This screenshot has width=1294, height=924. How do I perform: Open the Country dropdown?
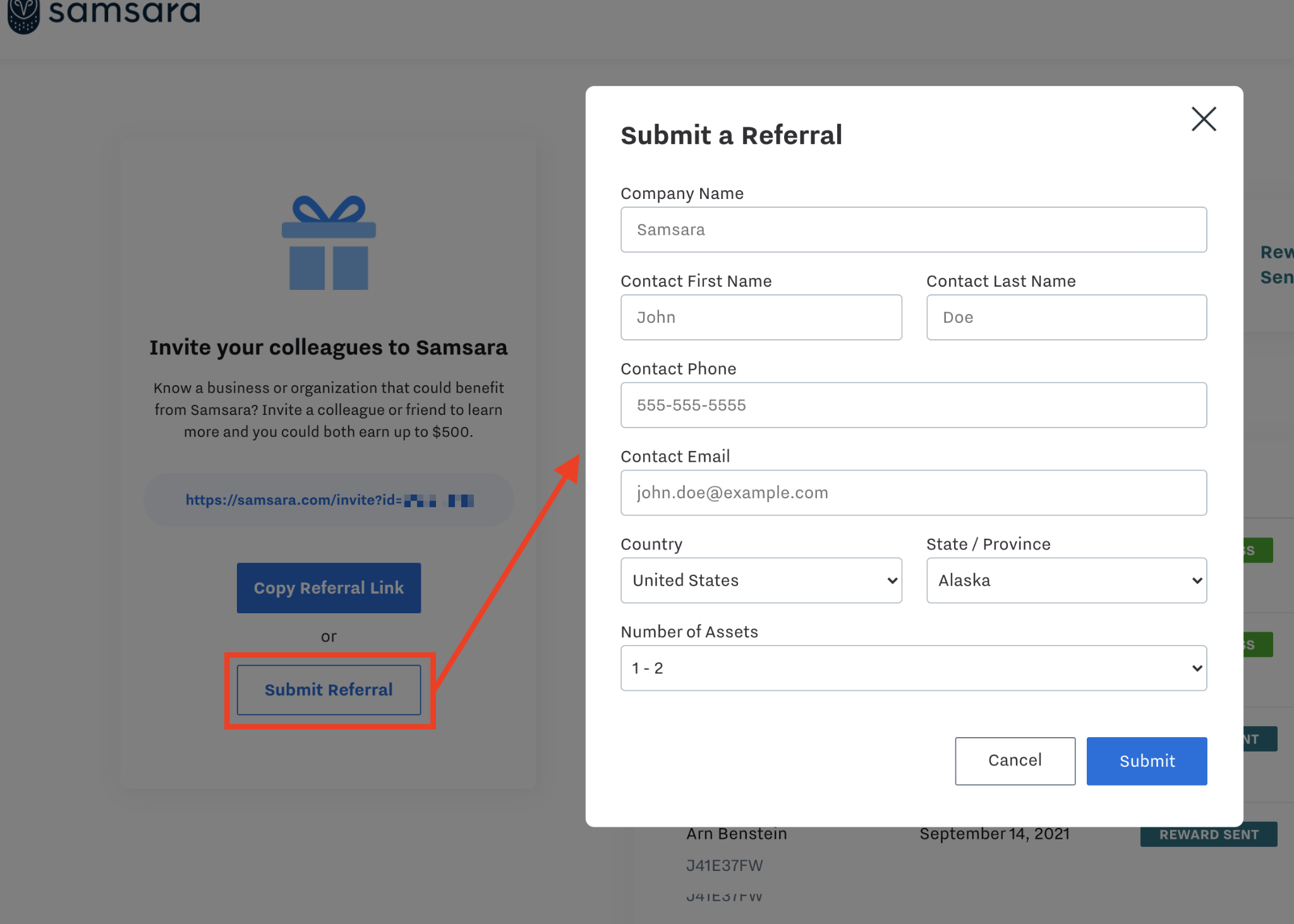[x=761, y=580]
